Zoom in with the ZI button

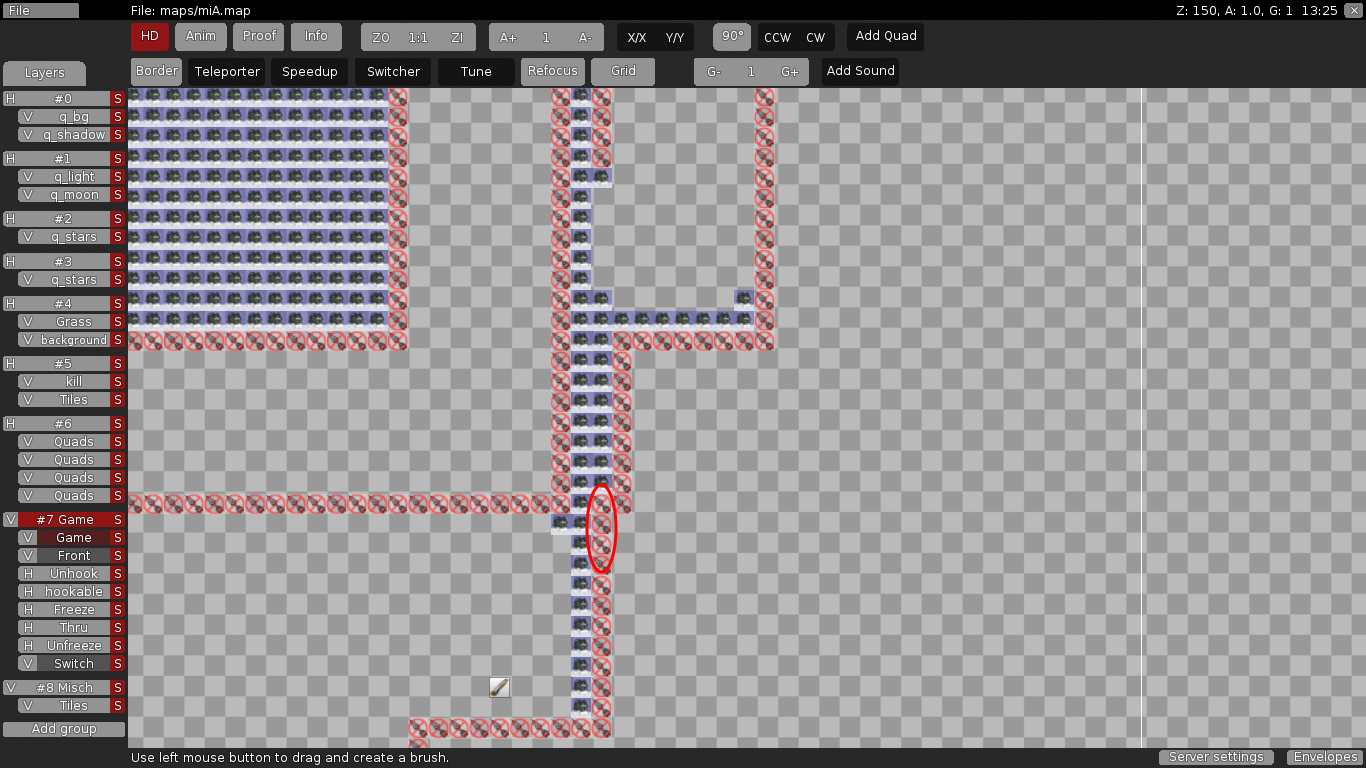pyautogui.click(x=457, y=38)
